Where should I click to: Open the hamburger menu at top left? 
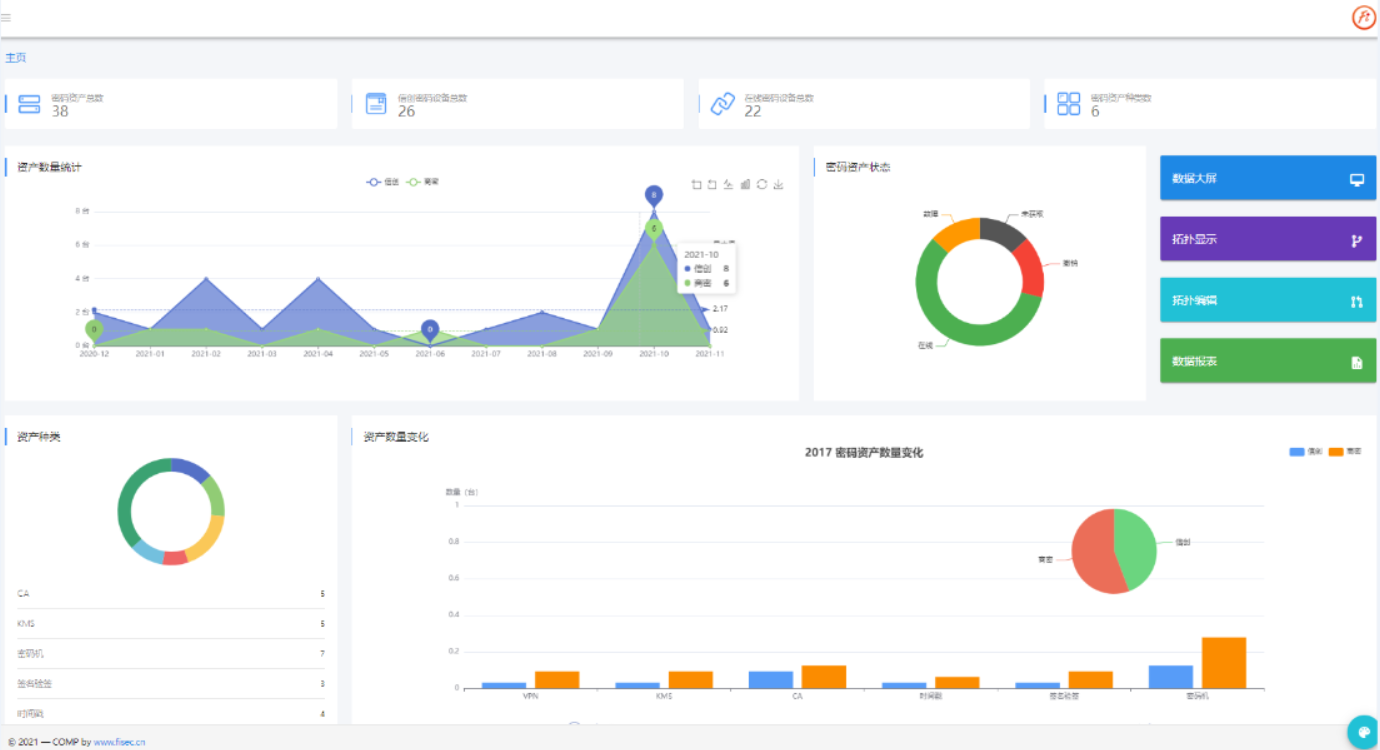pyautogui.click(x=6, y=17)
